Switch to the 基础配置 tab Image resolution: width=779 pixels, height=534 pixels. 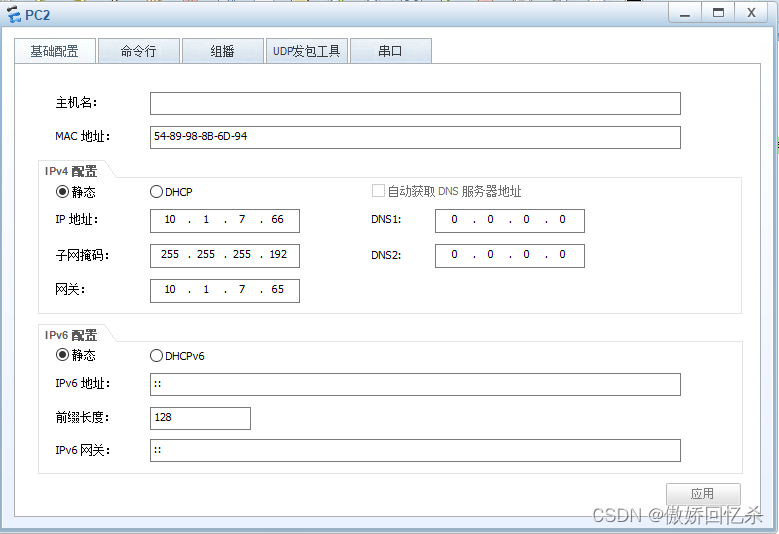click(x=55, y=51)
